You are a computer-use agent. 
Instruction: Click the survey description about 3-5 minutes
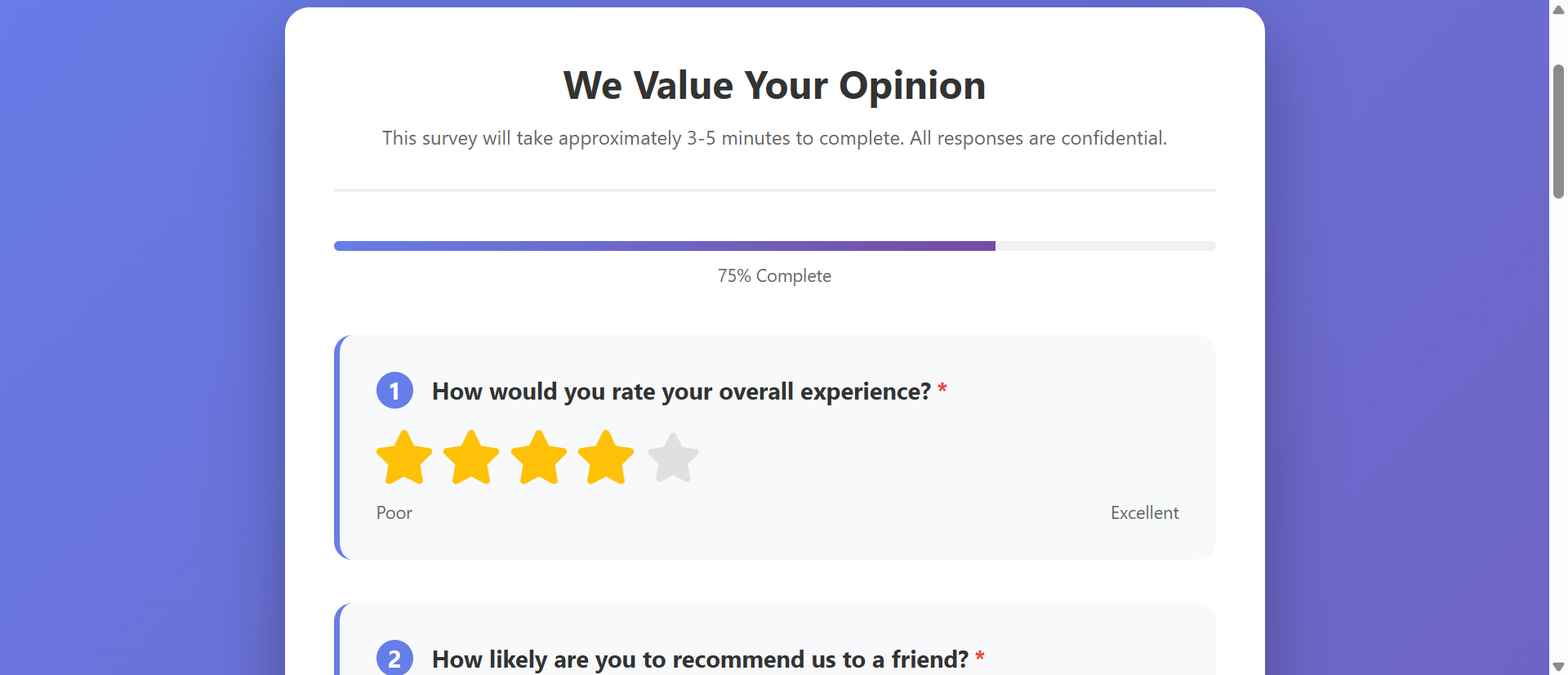tap(774, 138)
